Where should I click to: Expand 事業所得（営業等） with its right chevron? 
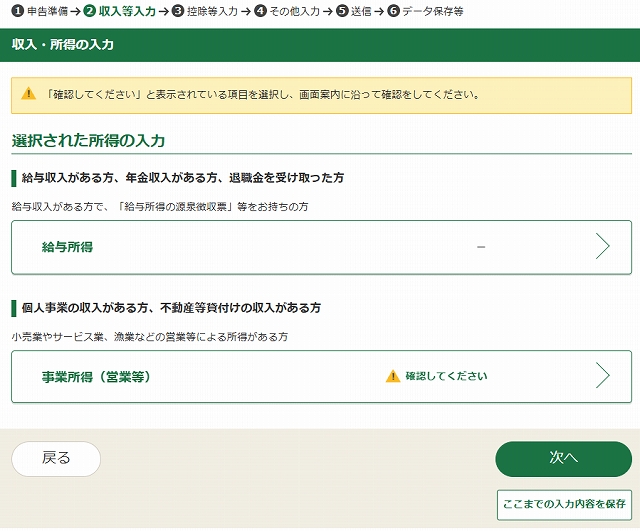(x=602, y=376)
